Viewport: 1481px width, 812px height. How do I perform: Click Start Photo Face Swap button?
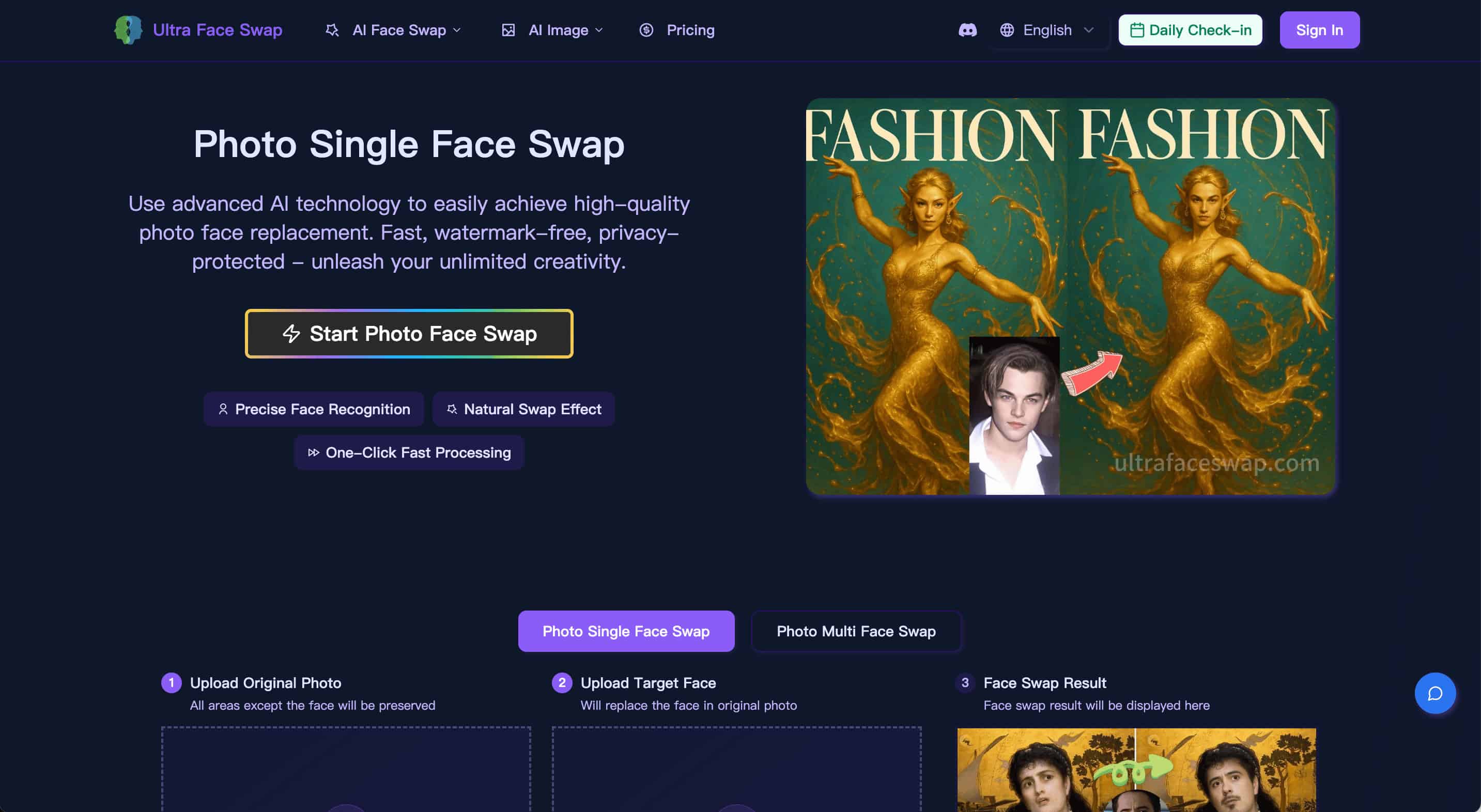tap(409, 333)
